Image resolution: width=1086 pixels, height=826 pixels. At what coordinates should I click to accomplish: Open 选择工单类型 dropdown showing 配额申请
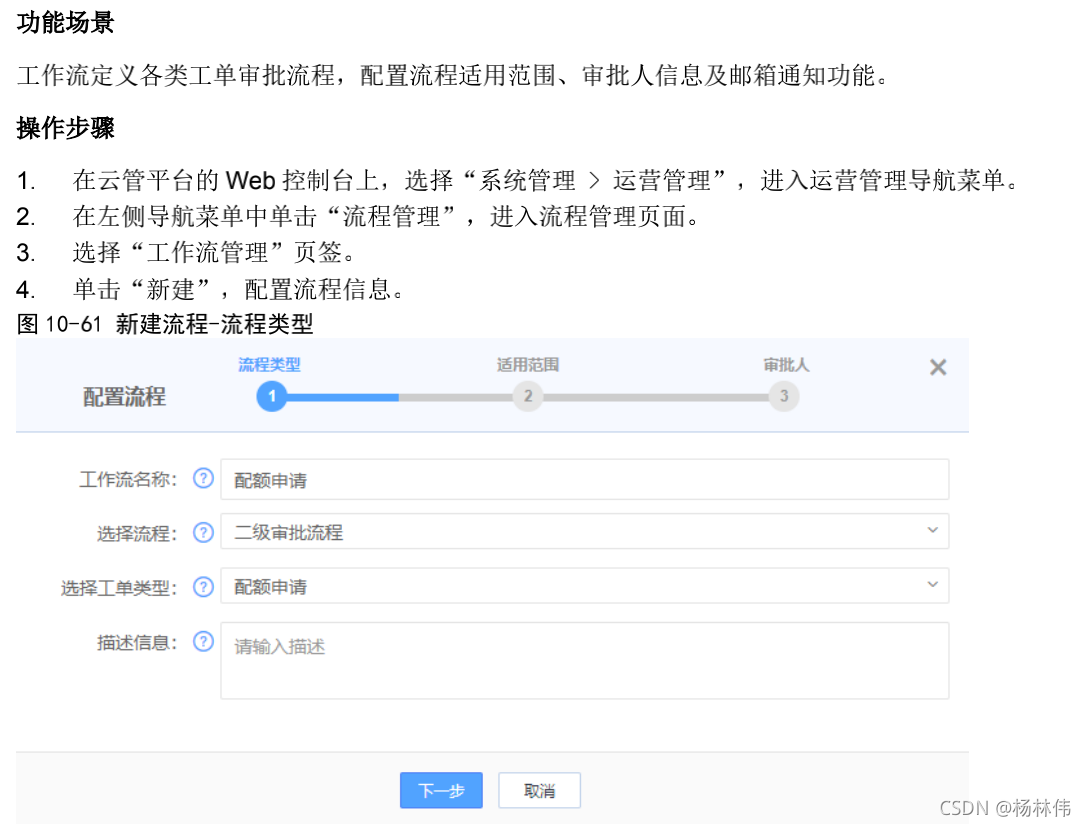point(585,586)
